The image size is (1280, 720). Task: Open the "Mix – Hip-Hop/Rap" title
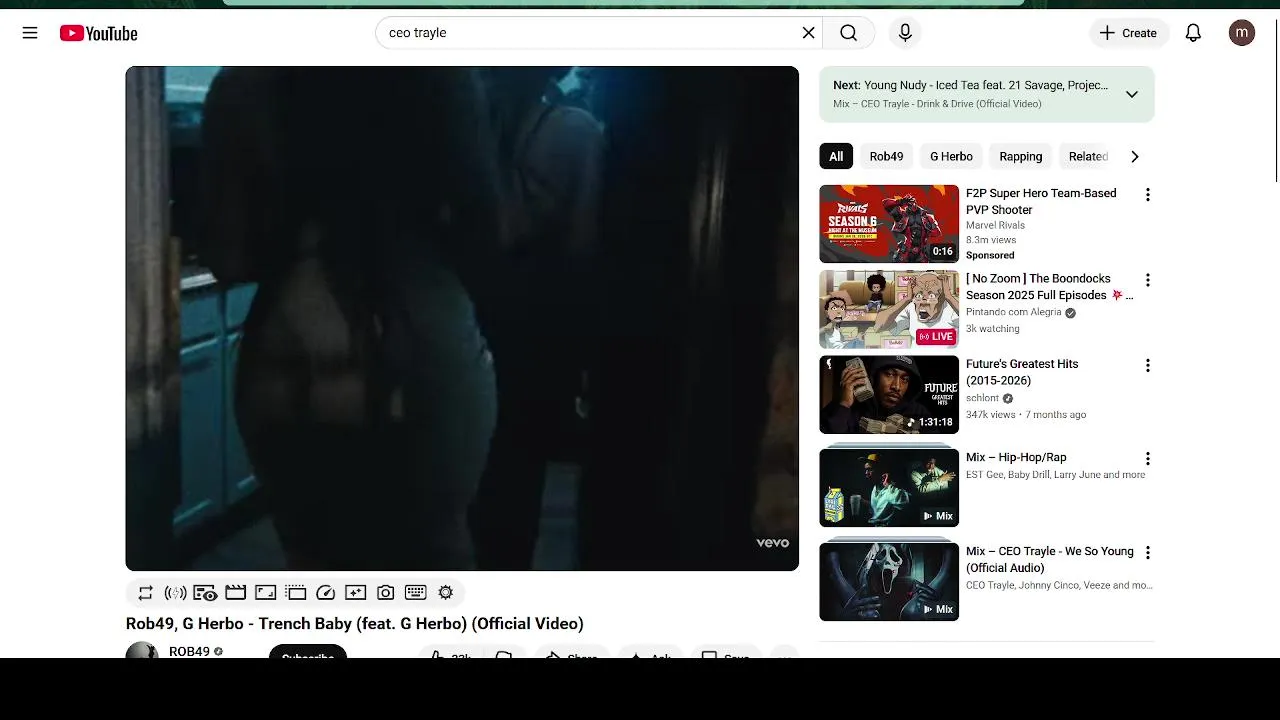pos(1016,457)
